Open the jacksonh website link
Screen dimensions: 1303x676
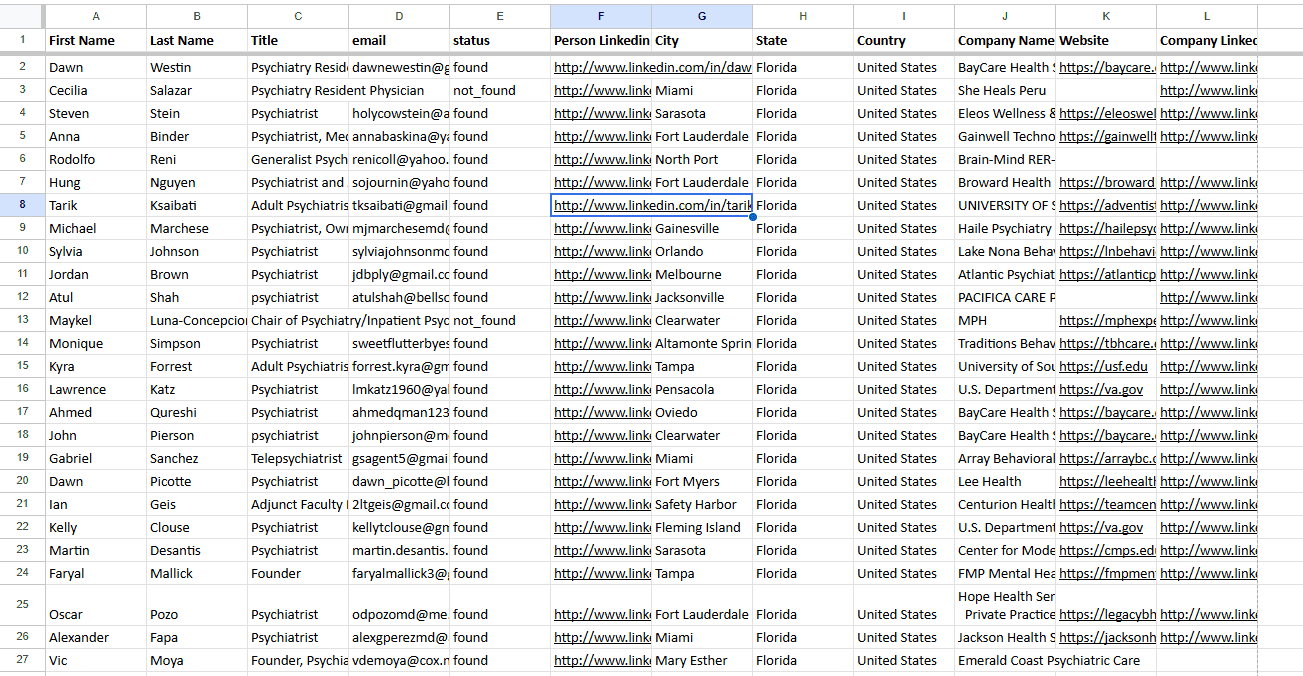tap(1107, 638)
